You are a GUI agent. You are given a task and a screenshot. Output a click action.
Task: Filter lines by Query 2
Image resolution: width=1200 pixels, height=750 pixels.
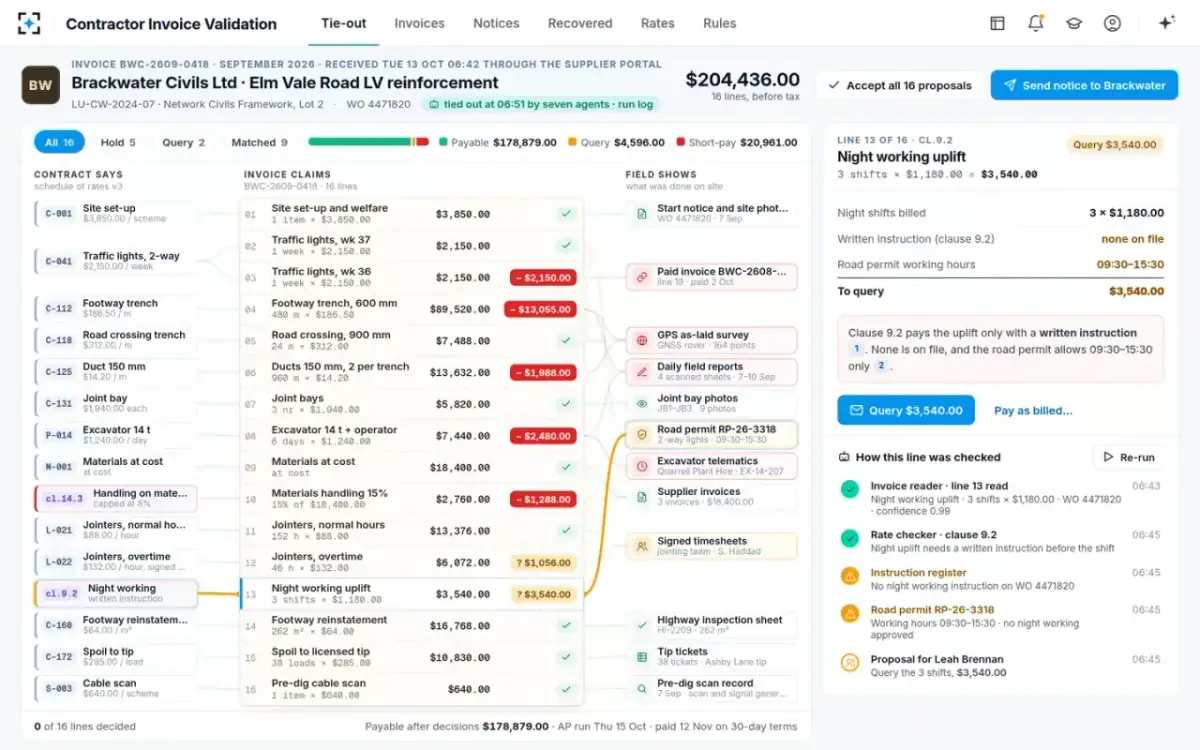(183, 142)
